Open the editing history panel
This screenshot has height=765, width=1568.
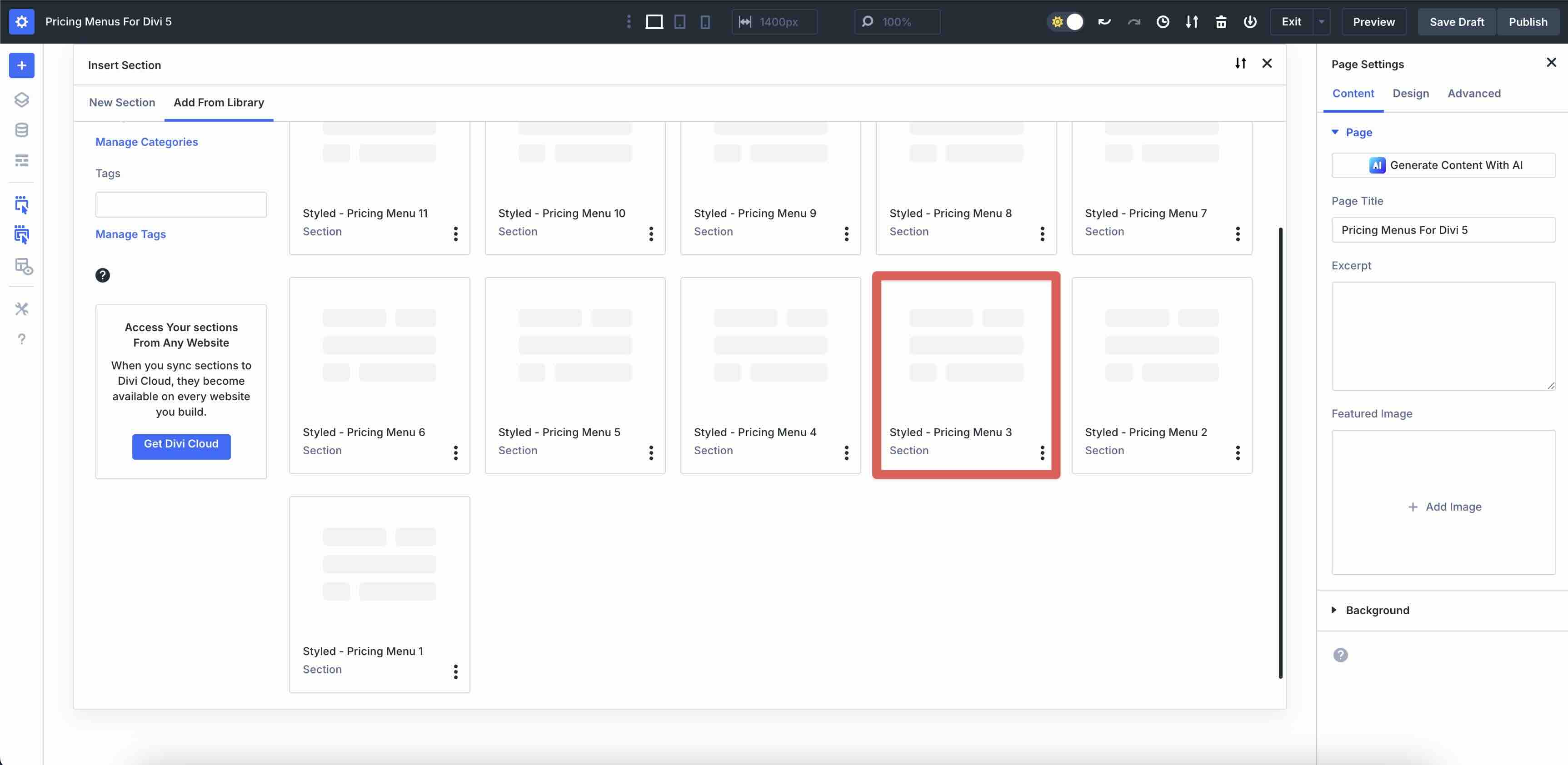[x=1163, y=21]
